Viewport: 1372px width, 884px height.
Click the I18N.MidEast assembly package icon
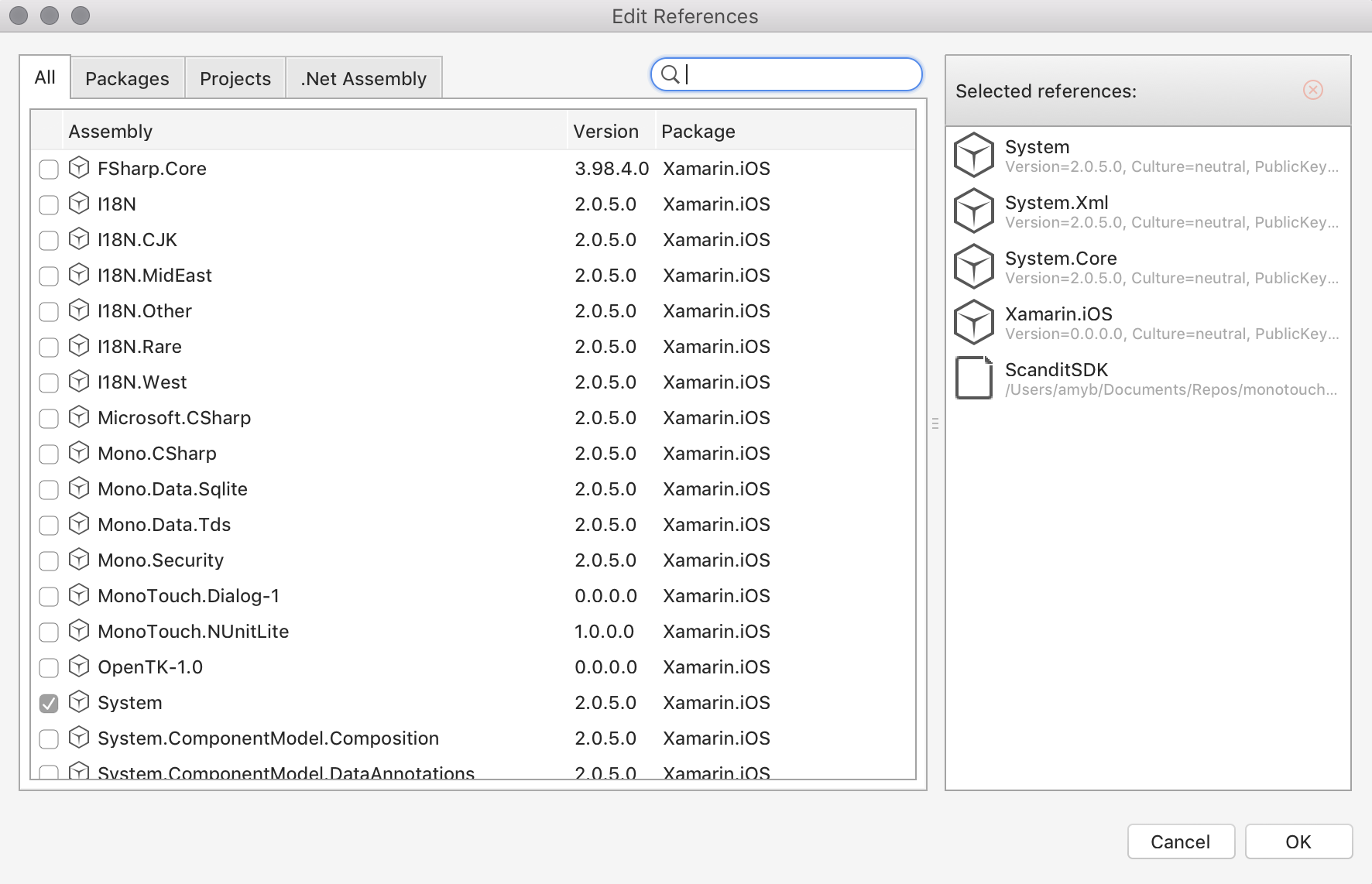pos(79,274)
